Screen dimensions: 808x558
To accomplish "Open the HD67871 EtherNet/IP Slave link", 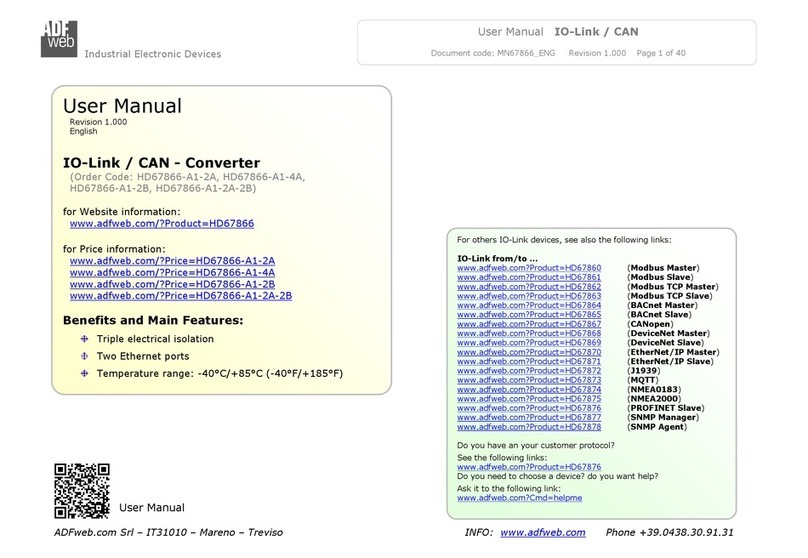I will point(529,361).
